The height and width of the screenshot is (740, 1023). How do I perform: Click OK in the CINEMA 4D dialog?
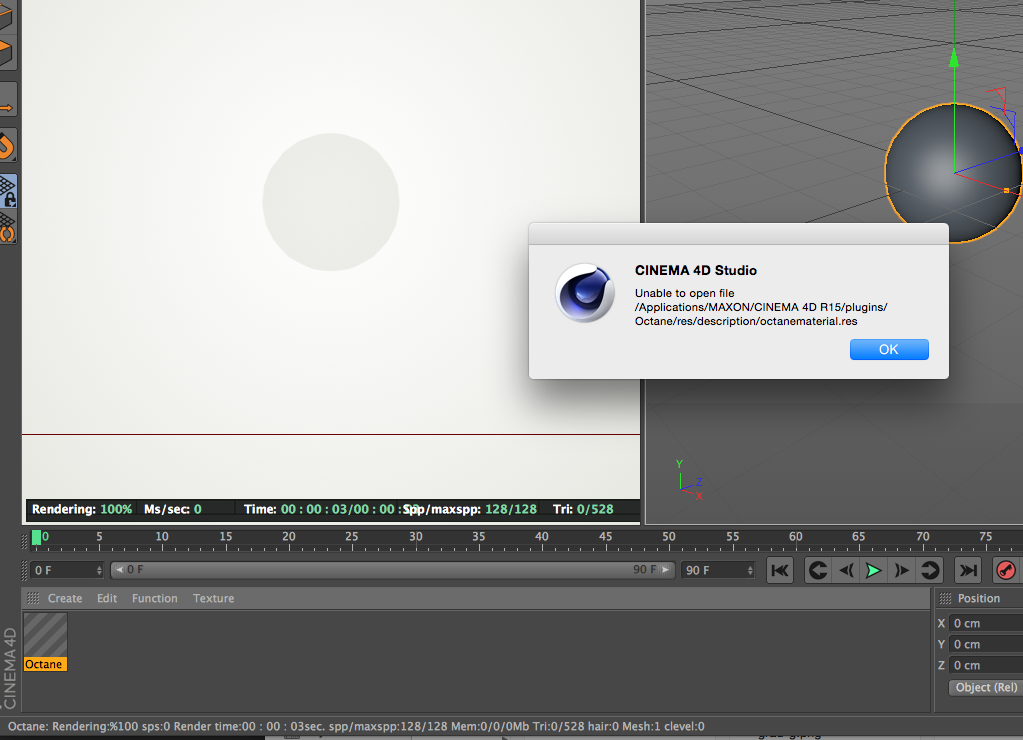889,349
